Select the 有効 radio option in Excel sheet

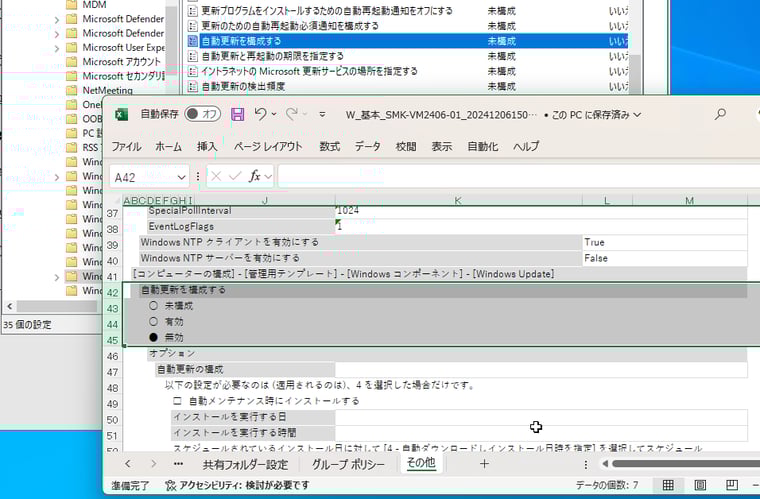pos(154,321)
